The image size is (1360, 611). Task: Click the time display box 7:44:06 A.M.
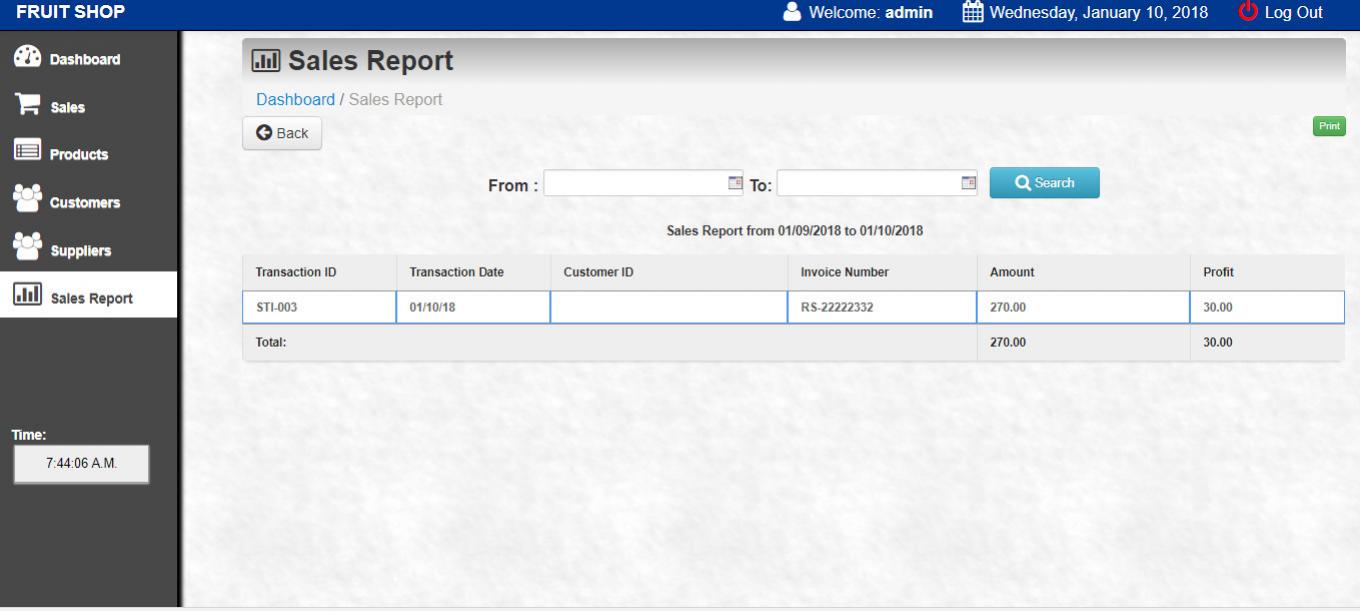(81, 464)
